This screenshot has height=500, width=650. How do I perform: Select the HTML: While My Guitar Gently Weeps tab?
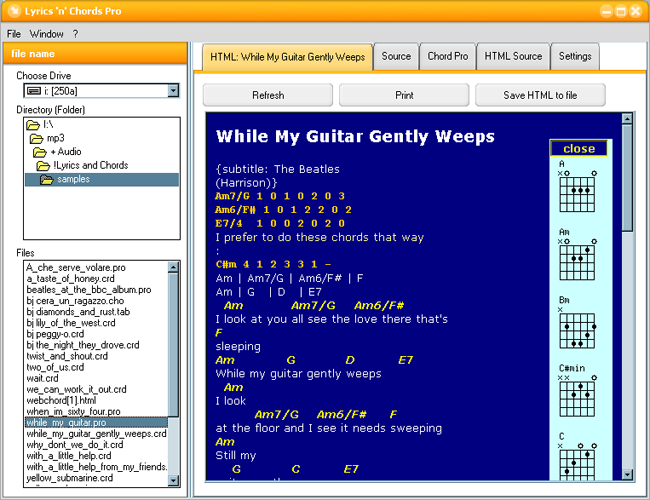click(287, 57)
